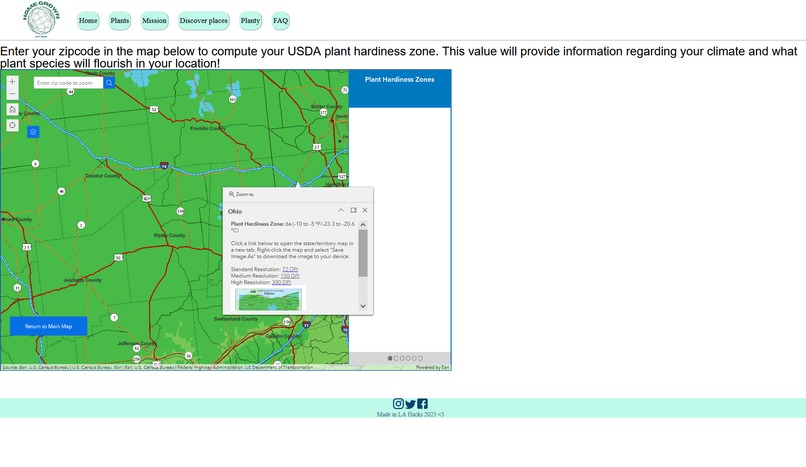Click the Made in LA Hacks 2023 text
Screen dimensions: 806x467
(410, 414)
